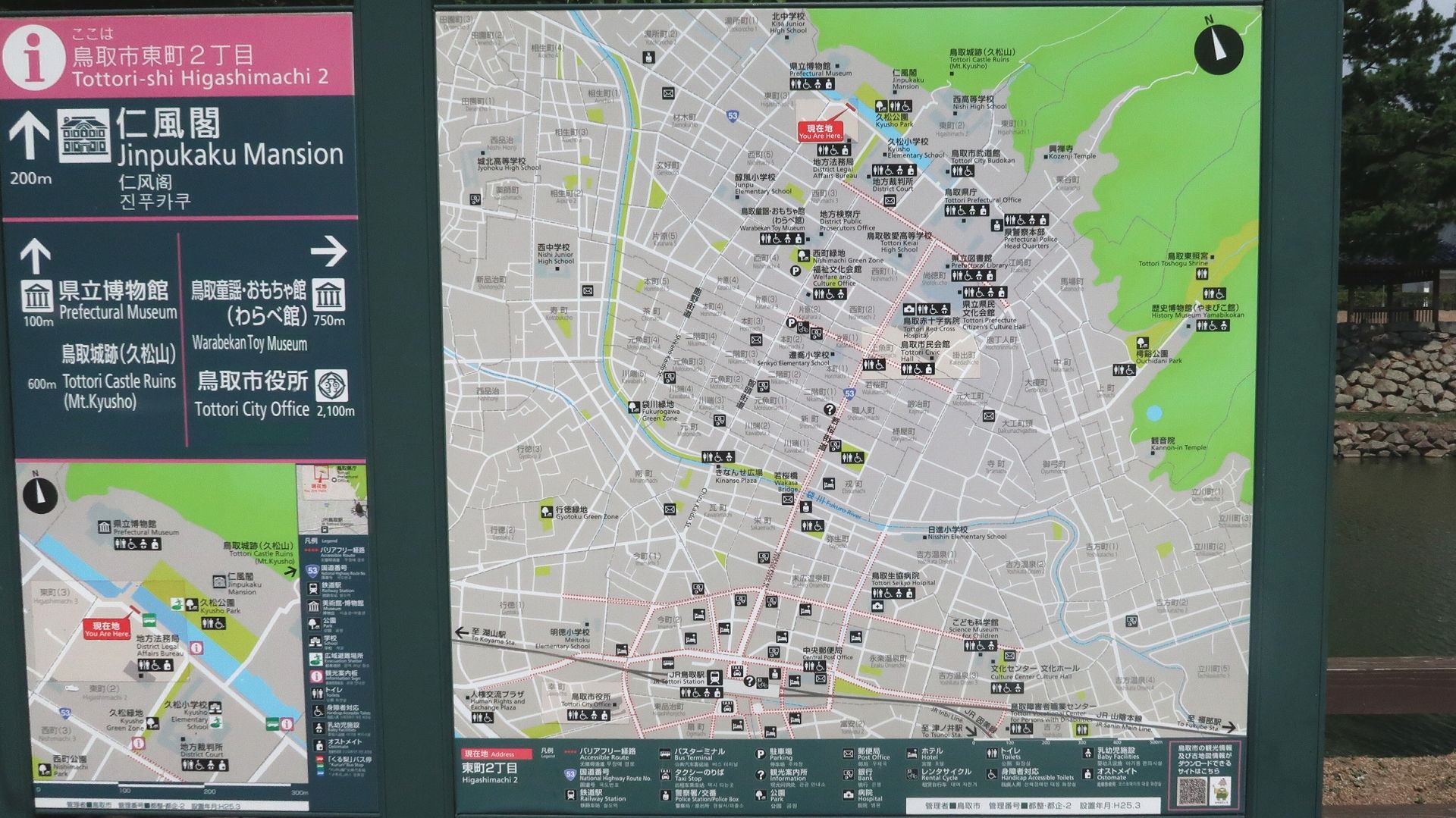
Task: Click the School icon in the inset legend
Action: point(315,641)
